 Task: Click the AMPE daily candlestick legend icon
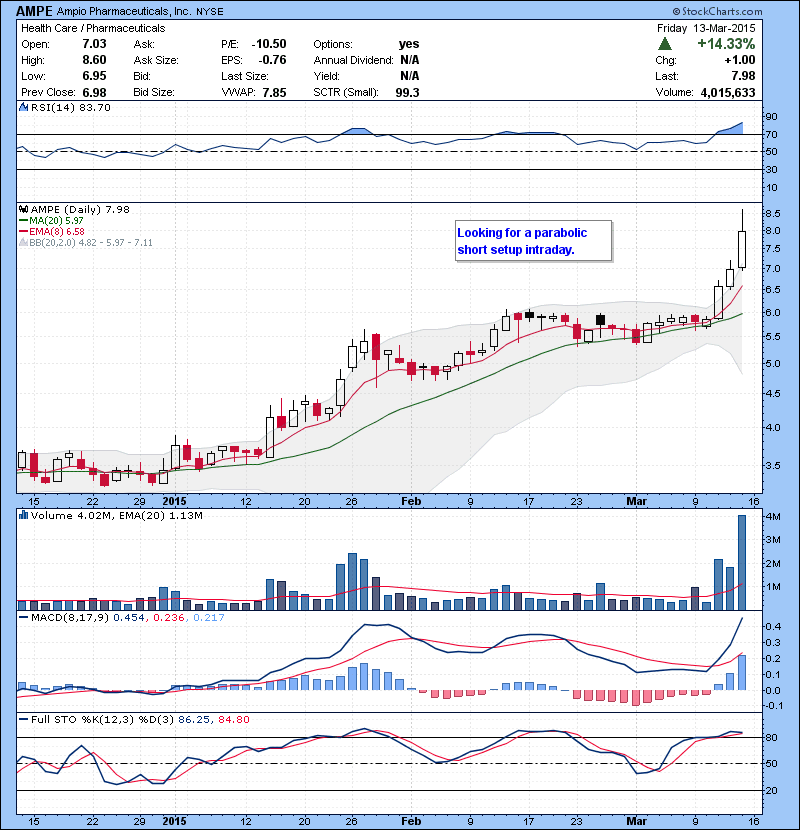click(23, 209)
